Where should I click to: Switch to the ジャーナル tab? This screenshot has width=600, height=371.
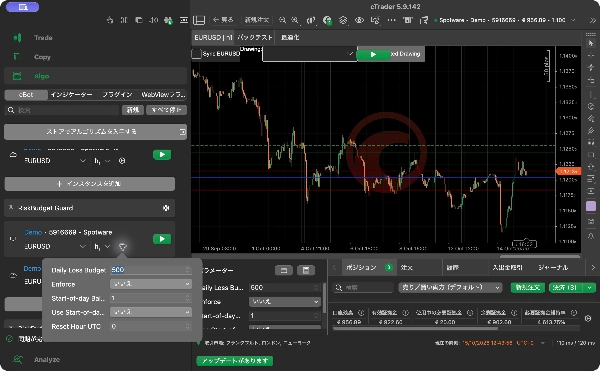click(x=553, y=267)
